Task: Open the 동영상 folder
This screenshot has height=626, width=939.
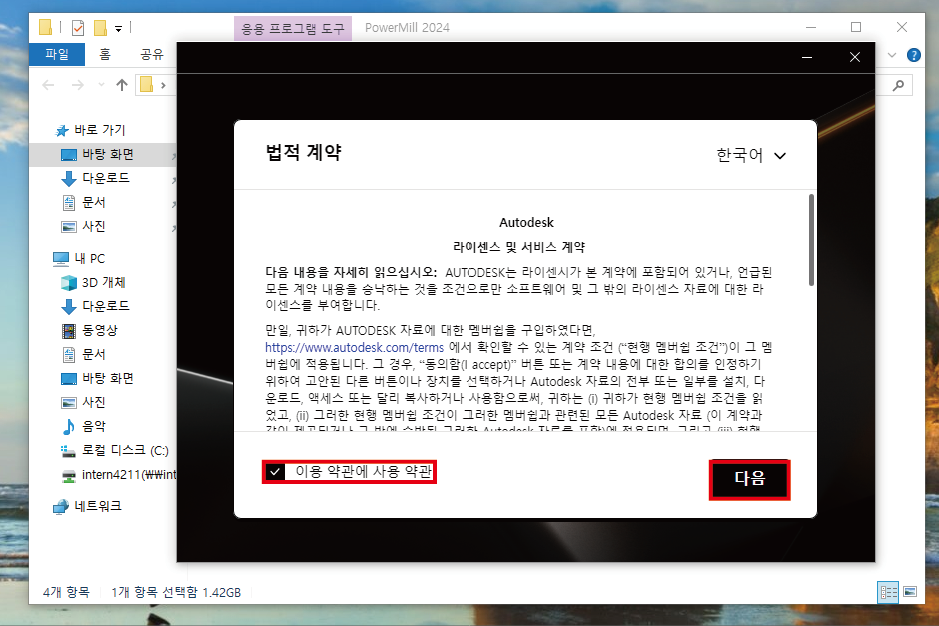Action: (x=90, y=330)
